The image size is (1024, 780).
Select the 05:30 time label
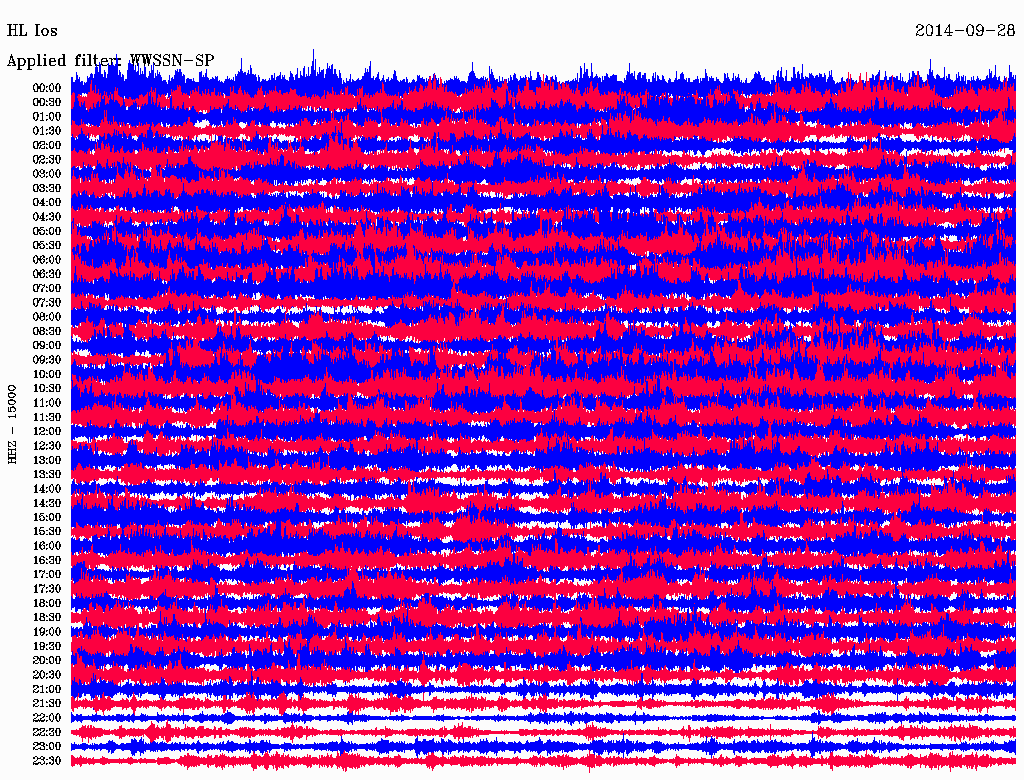(x=46, y=246)
